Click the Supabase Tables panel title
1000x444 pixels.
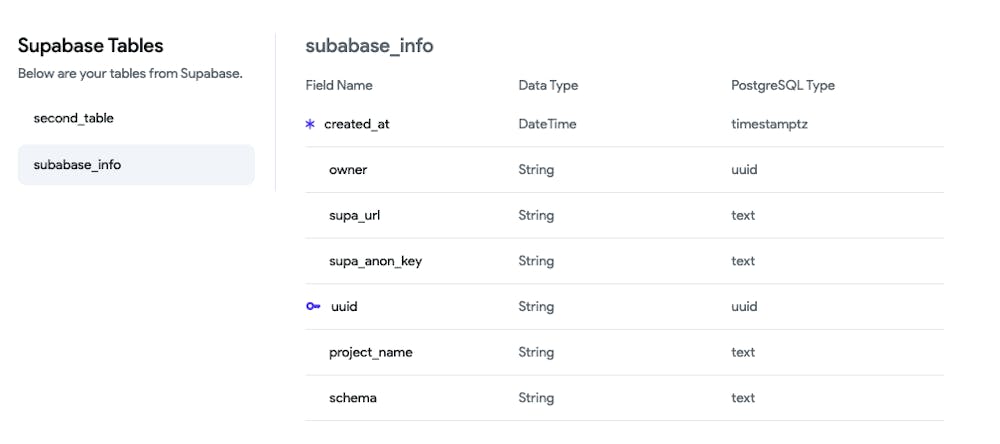tap(91, 45)
